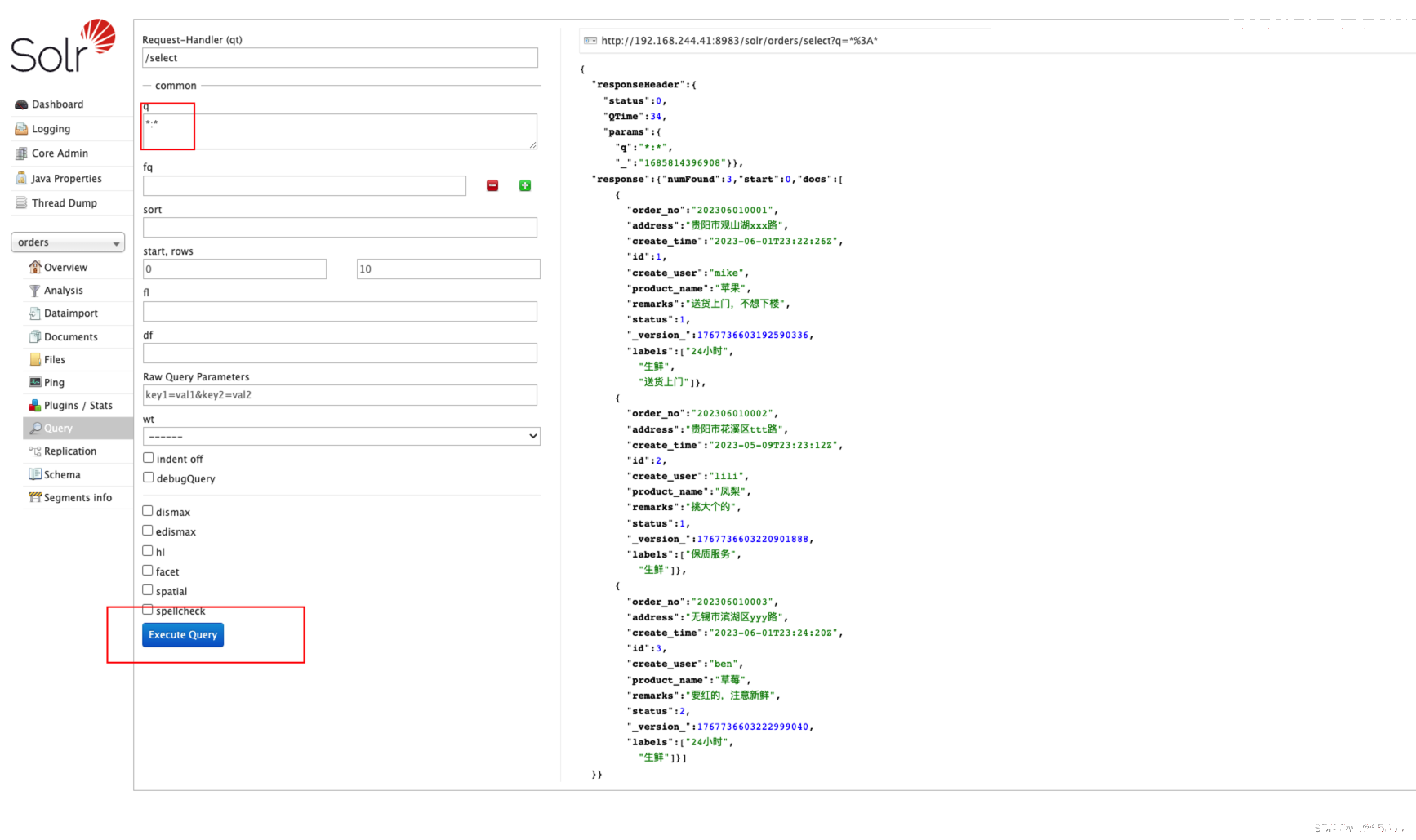The height and width of the screenshot is (840, 1416).
Task: Go to the Overview page
Action: (x=65, y=268)
